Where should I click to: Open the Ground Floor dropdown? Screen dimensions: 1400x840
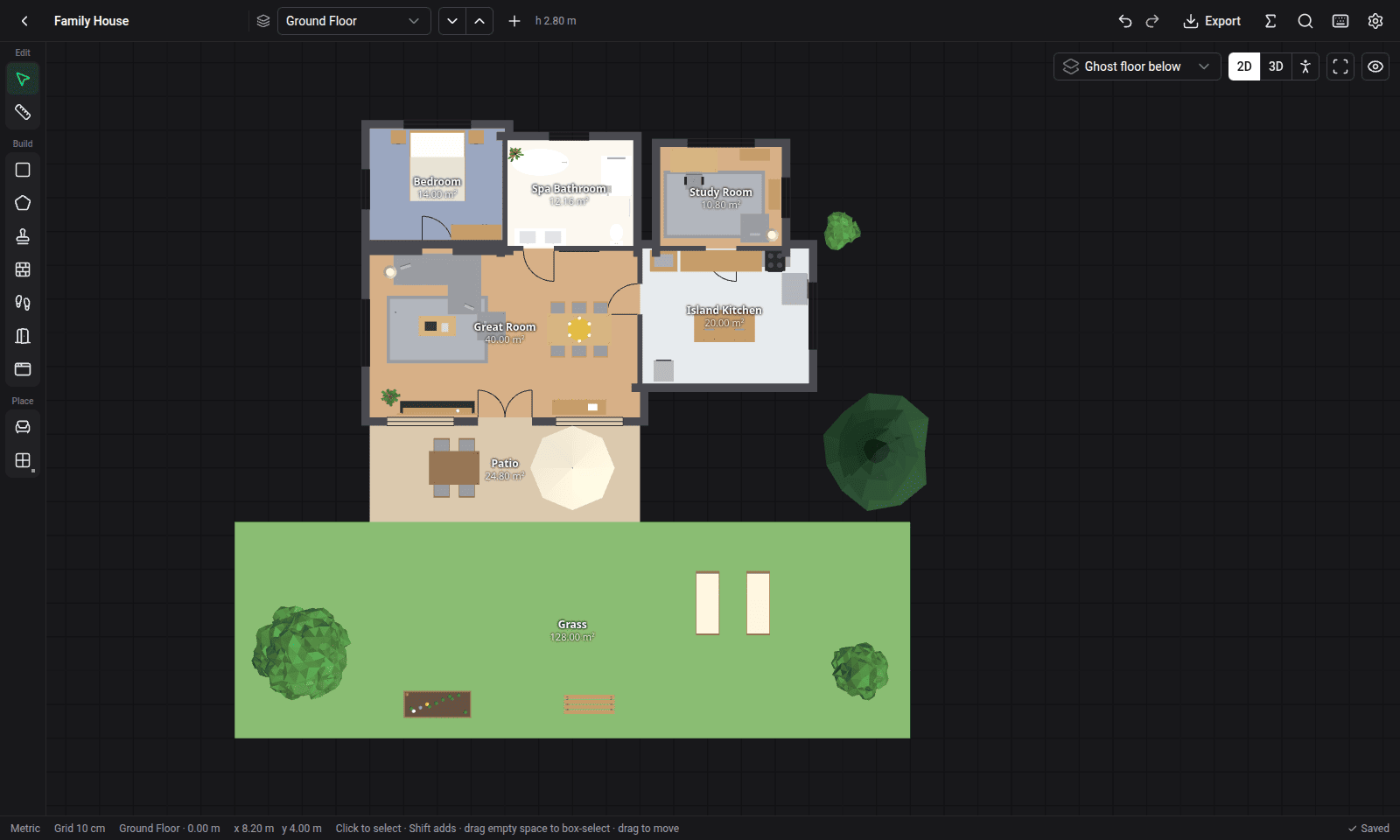pos(353,21)
